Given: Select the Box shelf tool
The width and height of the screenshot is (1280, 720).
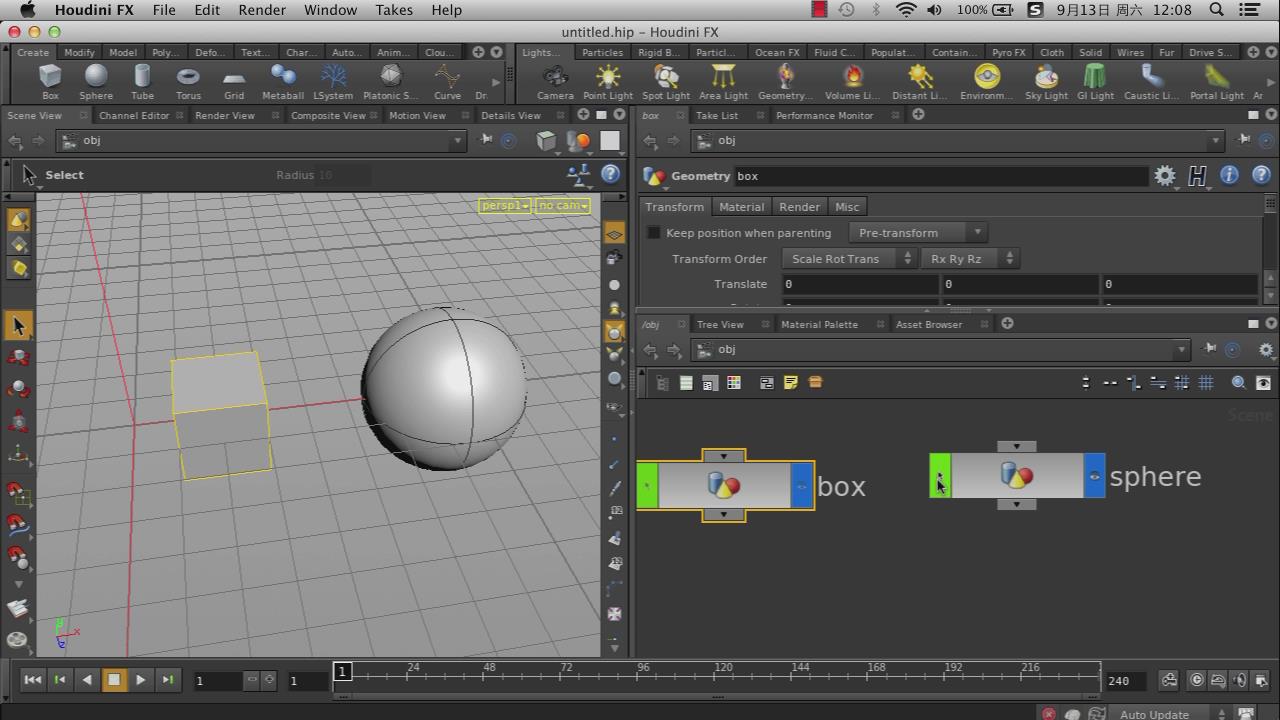Looking at the screenshot, I should point(50,81).
